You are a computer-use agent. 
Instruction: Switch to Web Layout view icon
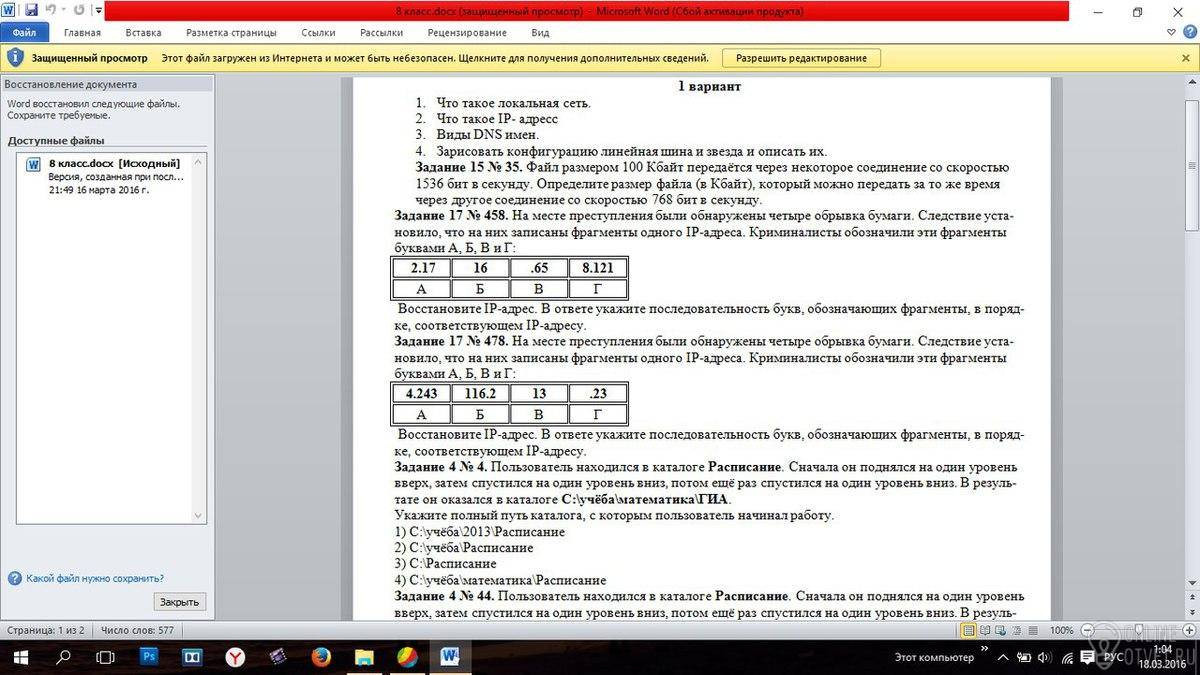1000,630
